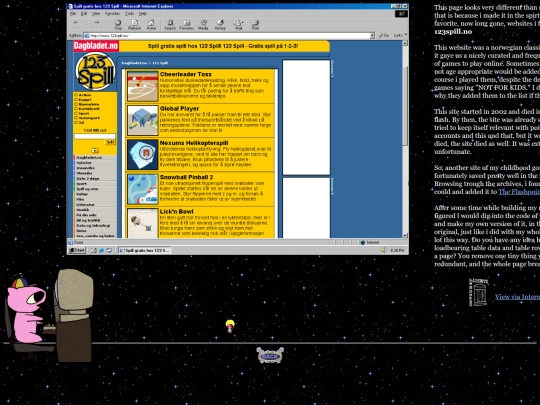The image size is (540, 405).
Task: Click the Home icon in the browser toolbar
Action: click(151, 23)
